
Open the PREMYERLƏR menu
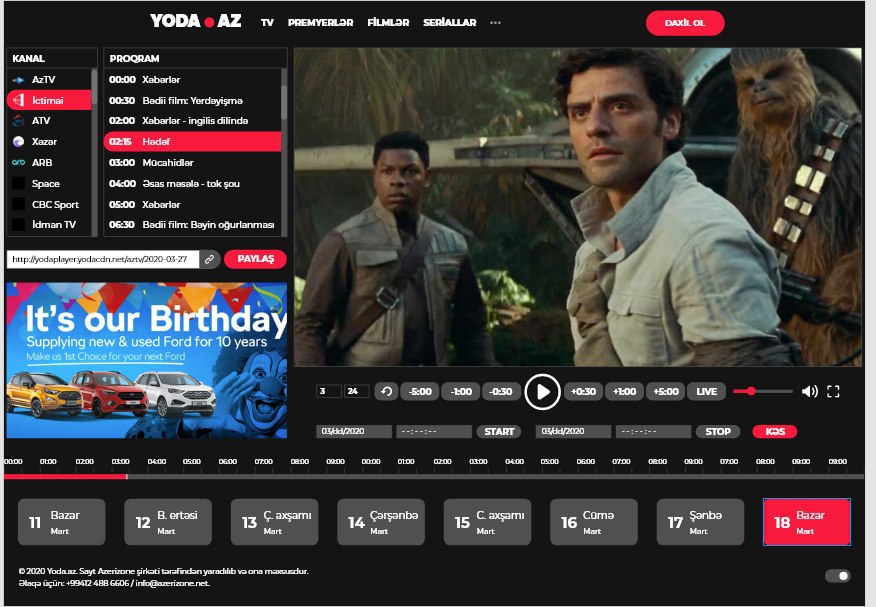pos(320,22)
